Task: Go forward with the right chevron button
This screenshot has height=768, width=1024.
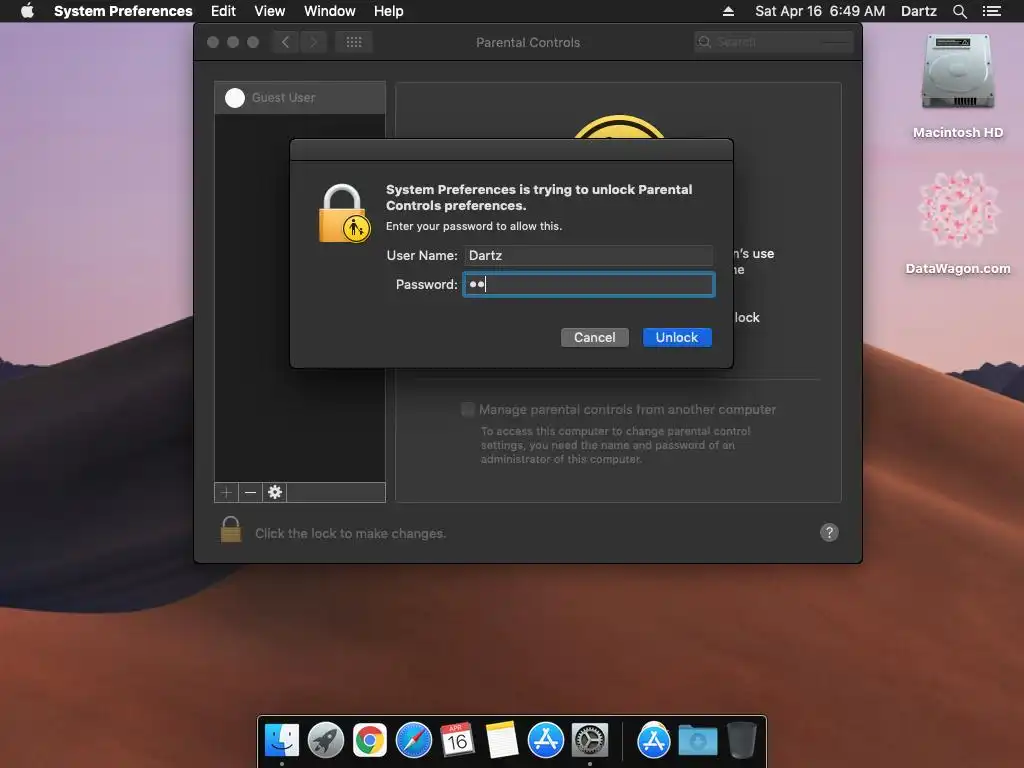Action: (313, 42)
